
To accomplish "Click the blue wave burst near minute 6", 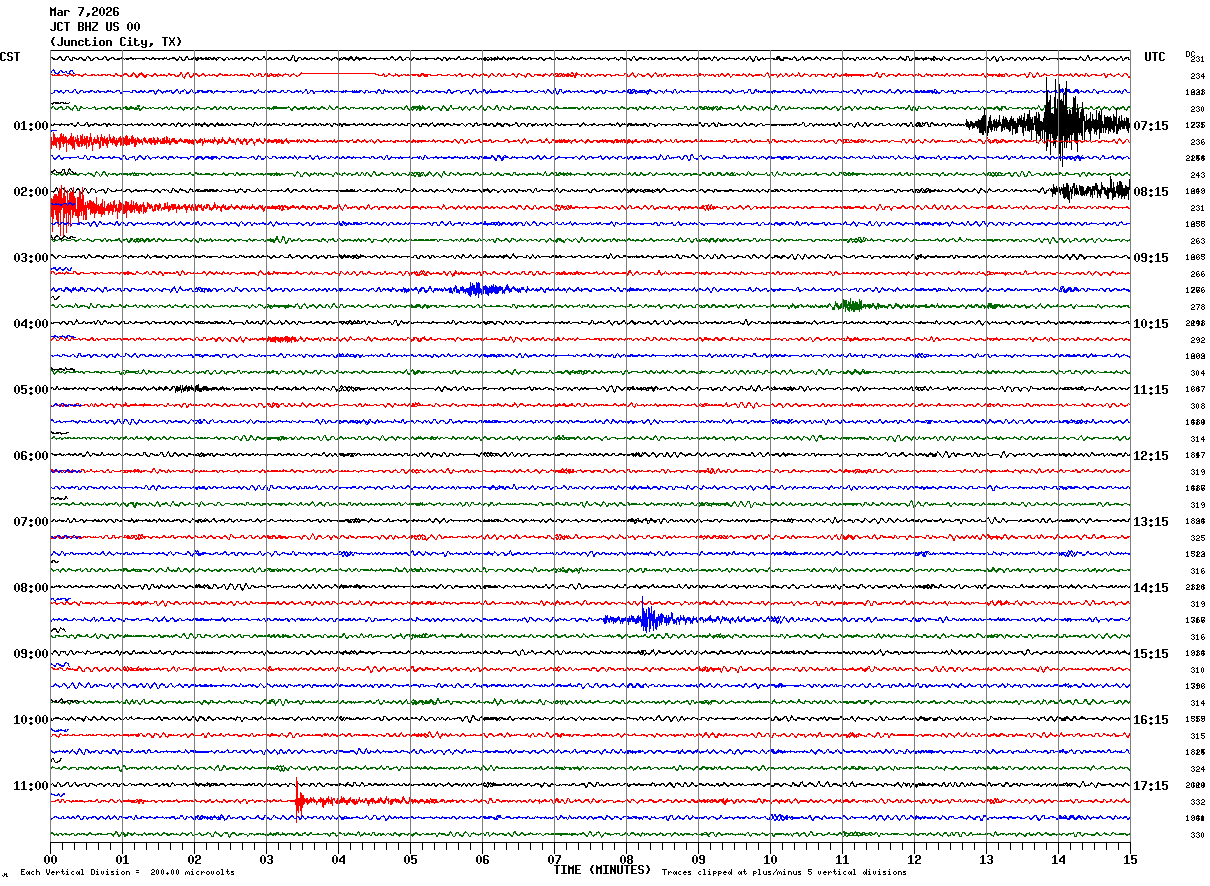I will pos(476,289).
